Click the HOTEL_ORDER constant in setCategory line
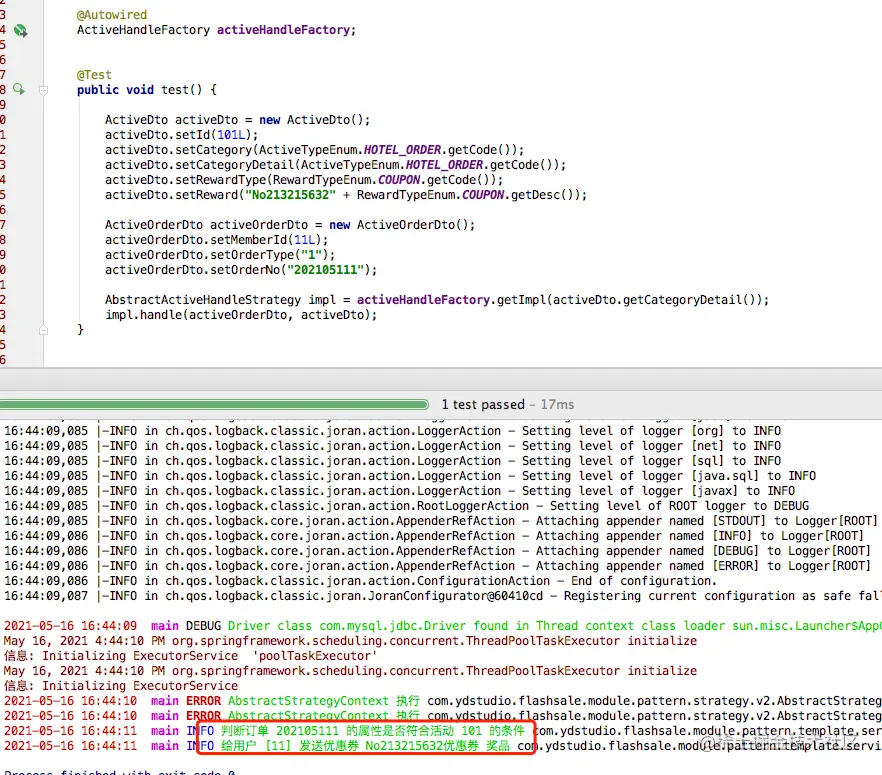The height and width of the screenshot is (775, 882). point(402,150)
